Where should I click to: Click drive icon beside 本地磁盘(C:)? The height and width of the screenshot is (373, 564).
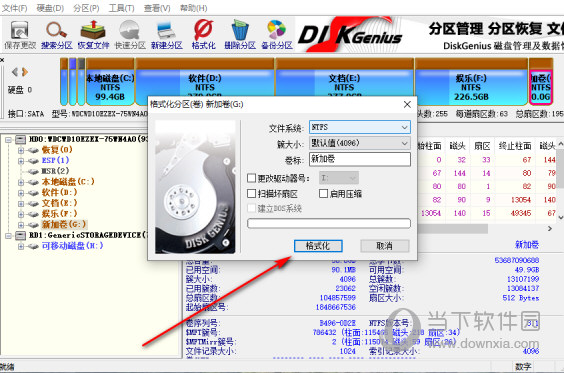point(33,182)
